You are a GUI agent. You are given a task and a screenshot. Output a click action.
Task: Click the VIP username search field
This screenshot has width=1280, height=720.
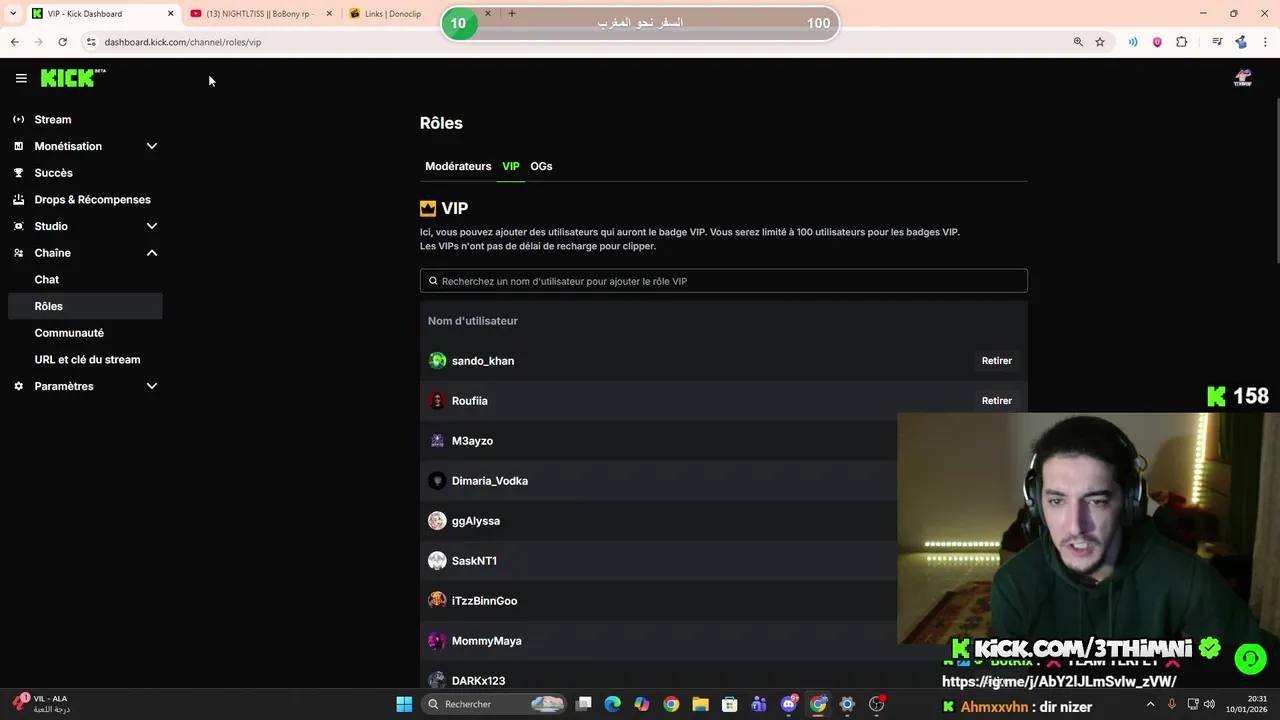point(724,281)
